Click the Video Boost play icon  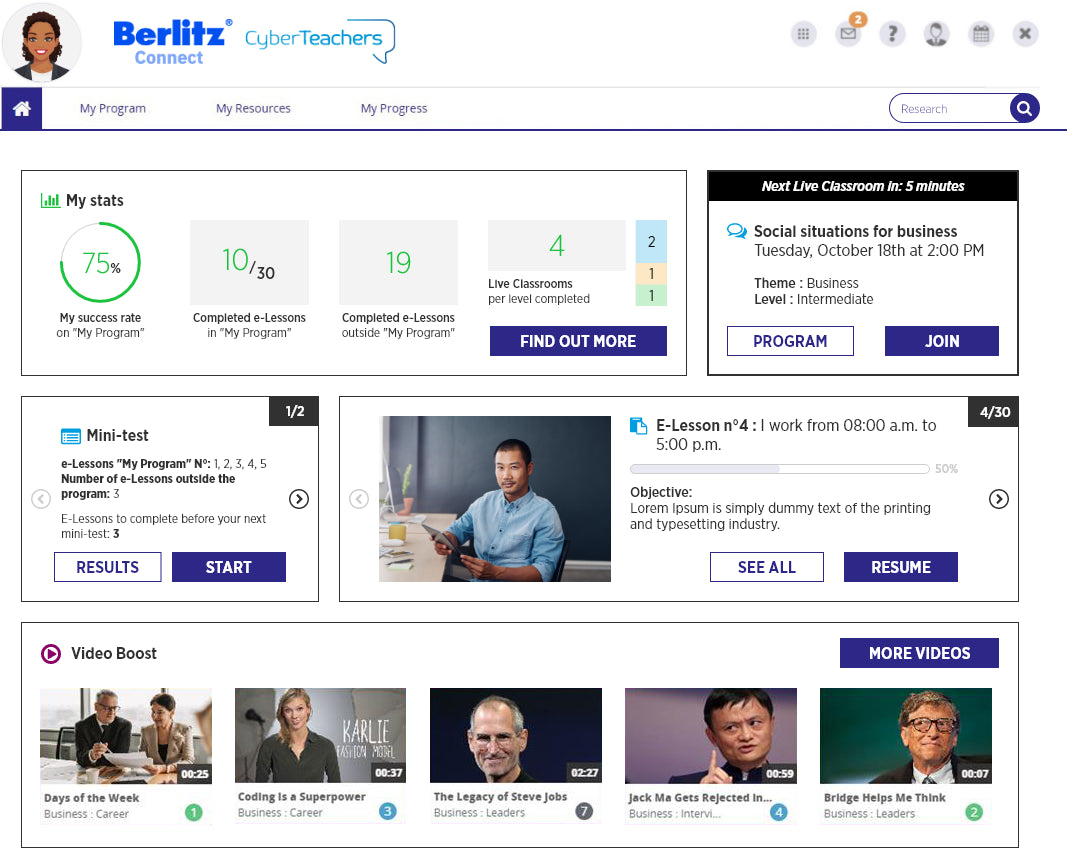pyautogui.click(x=51, y=654)
